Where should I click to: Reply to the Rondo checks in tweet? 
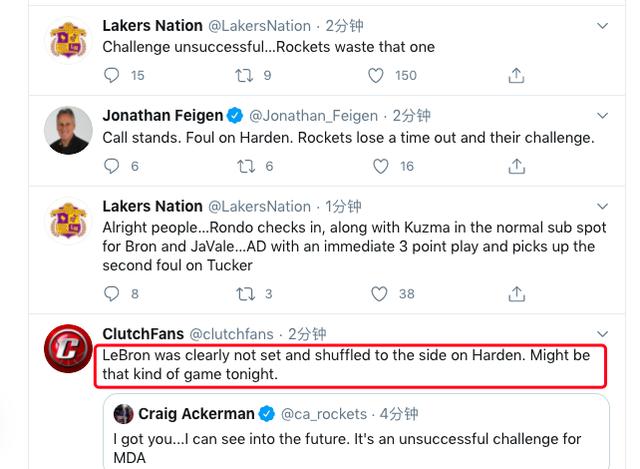[112, 294]
